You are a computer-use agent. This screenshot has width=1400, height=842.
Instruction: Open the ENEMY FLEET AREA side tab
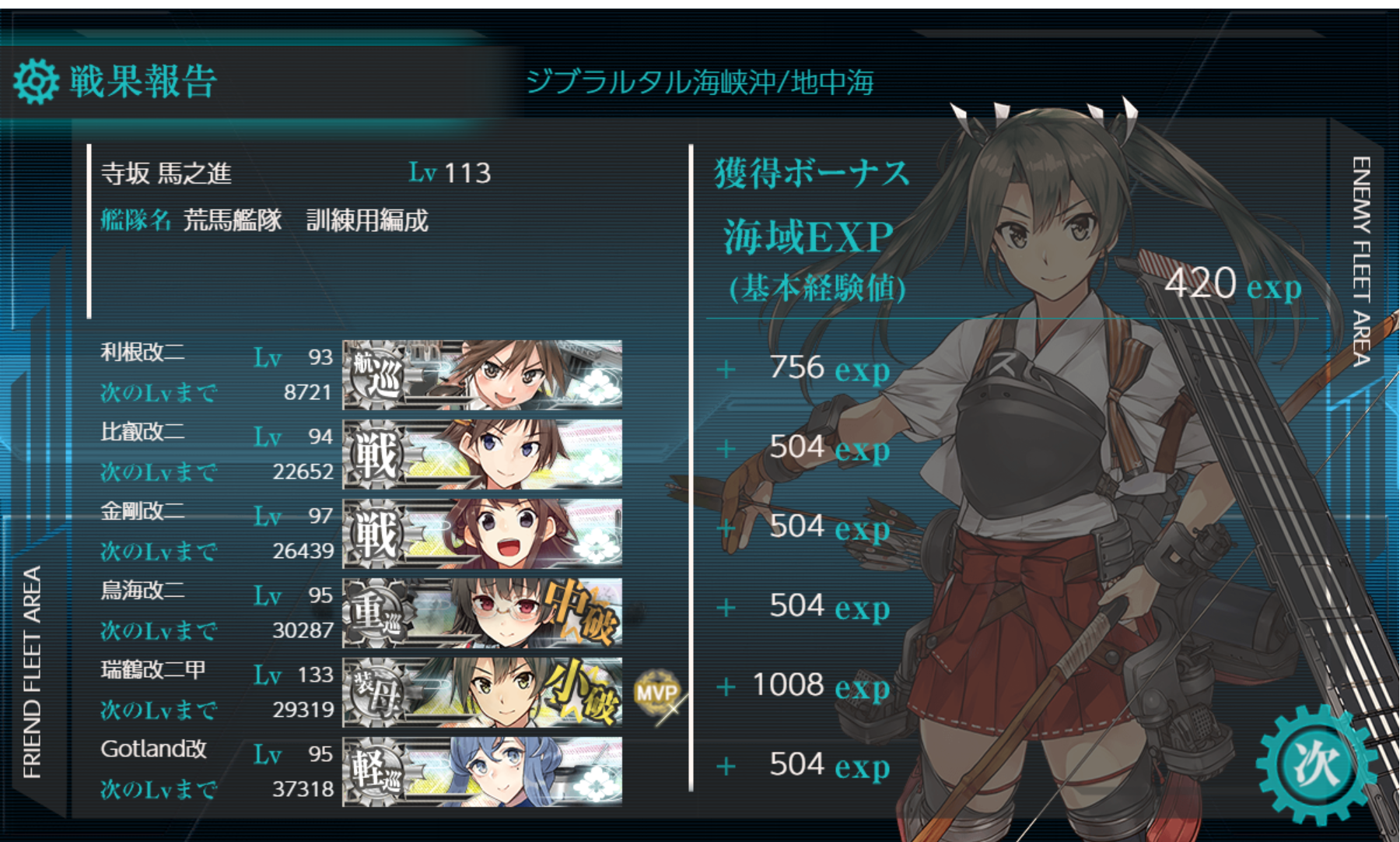(x=1360, y=261)
